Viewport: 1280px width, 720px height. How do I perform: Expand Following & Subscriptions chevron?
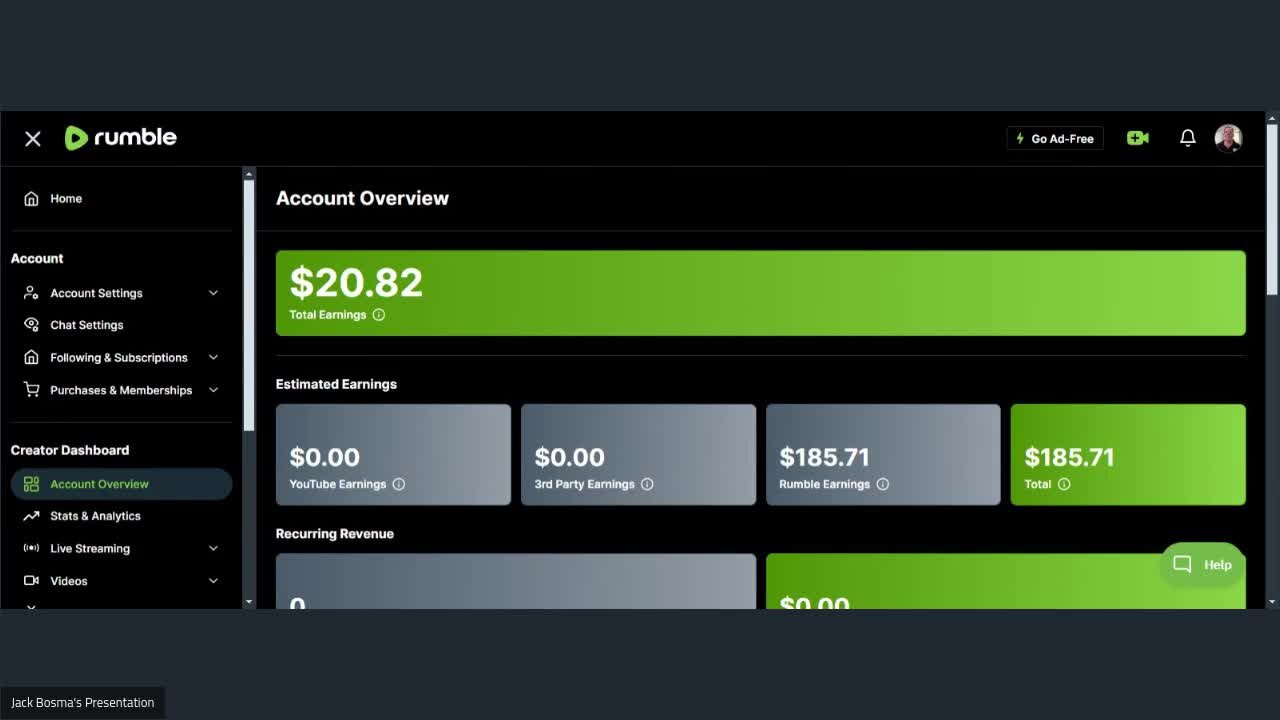(213, 357)
